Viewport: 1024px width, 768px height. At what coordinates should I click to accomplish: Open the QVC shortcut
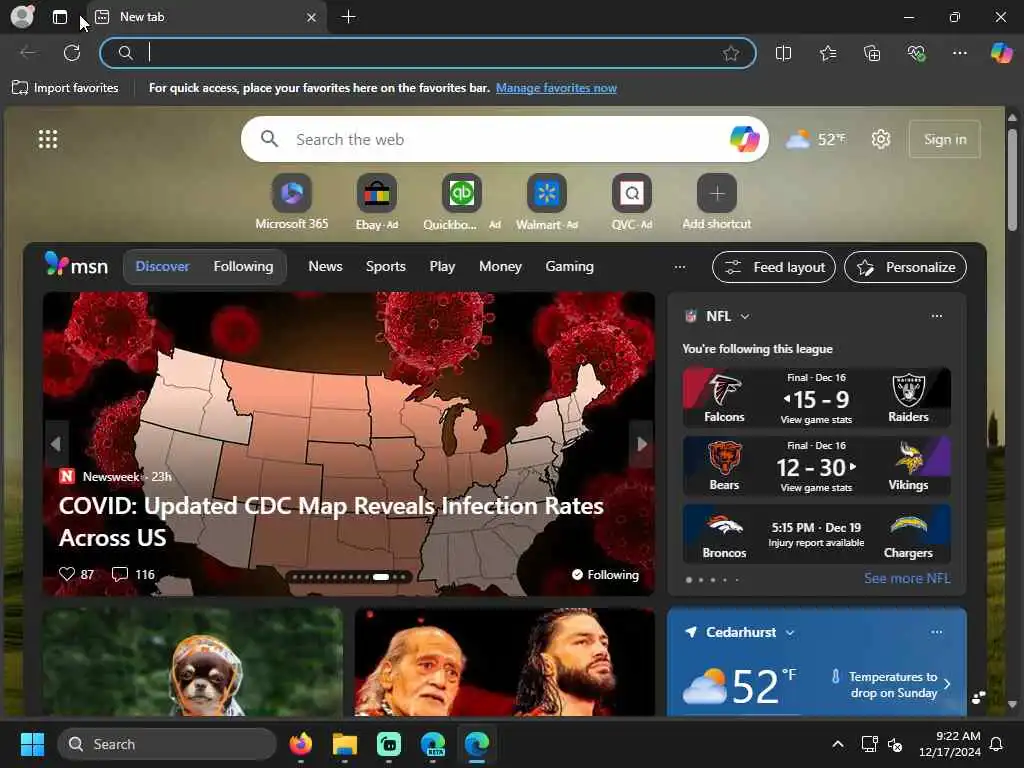coord(632,202)
